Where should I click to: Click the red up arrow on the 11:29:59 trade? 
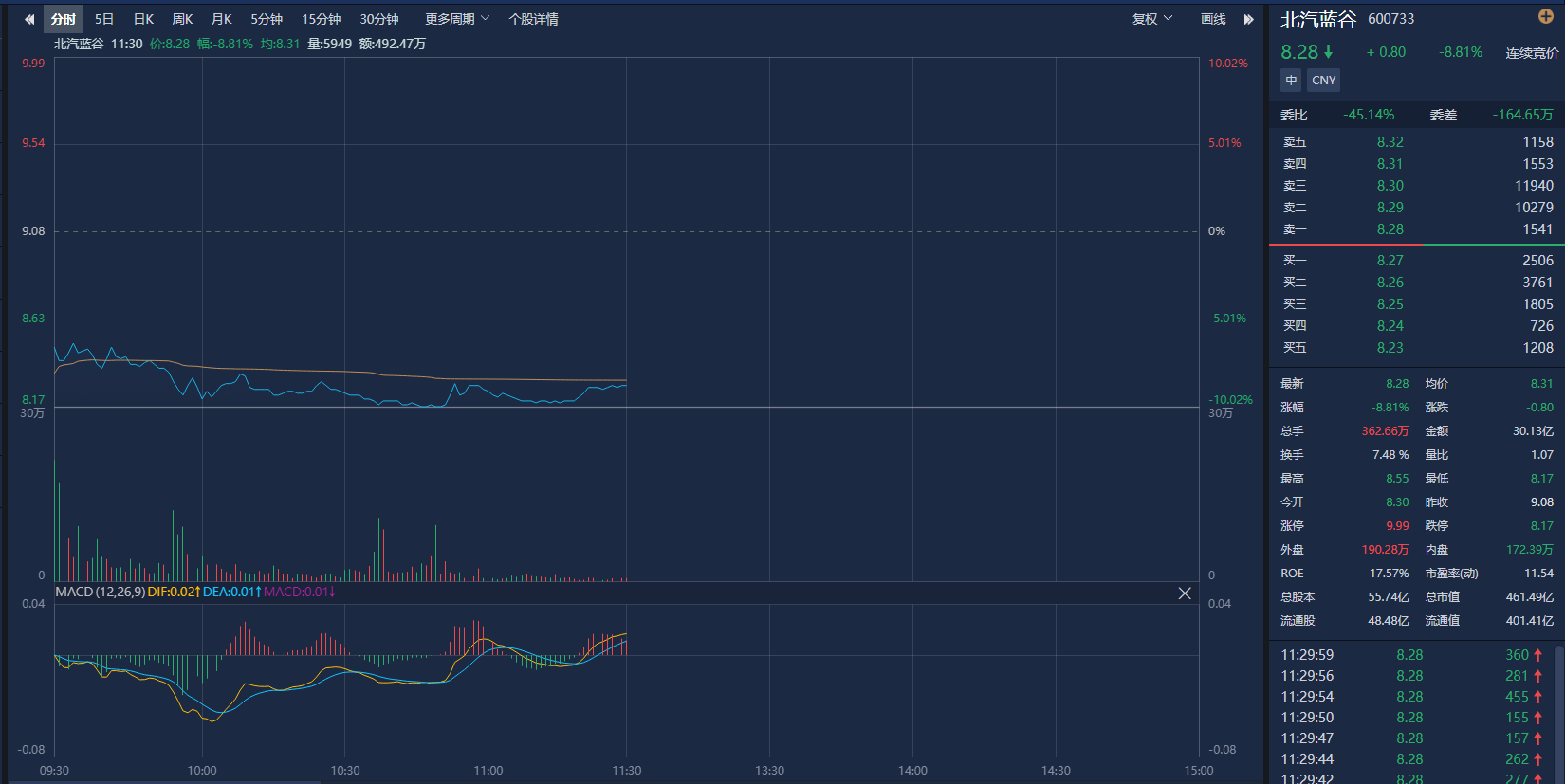click(1538, 655)
